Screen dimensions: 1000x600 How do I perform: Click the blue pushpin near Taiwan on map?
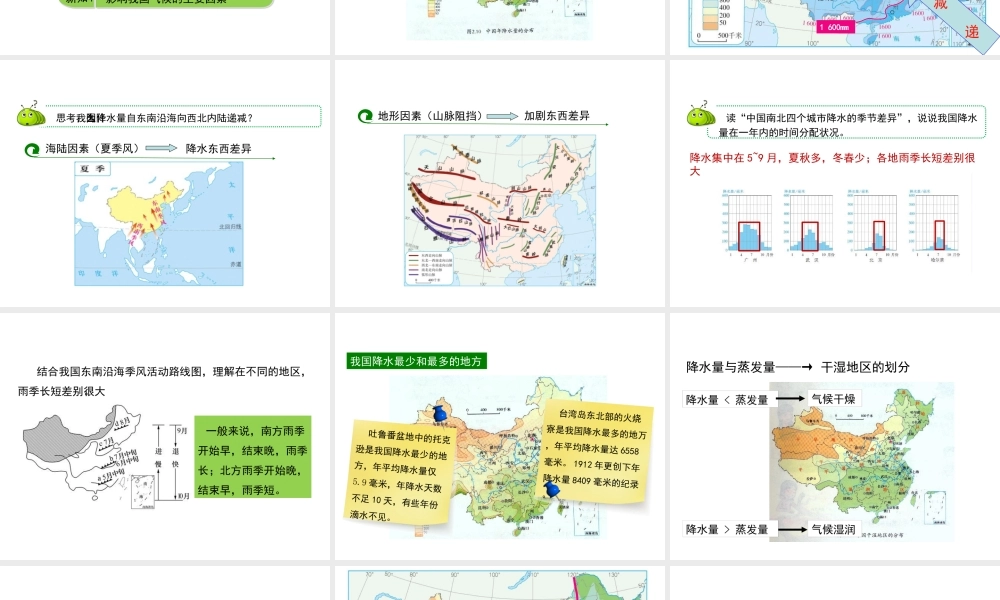tap(552, 490)
